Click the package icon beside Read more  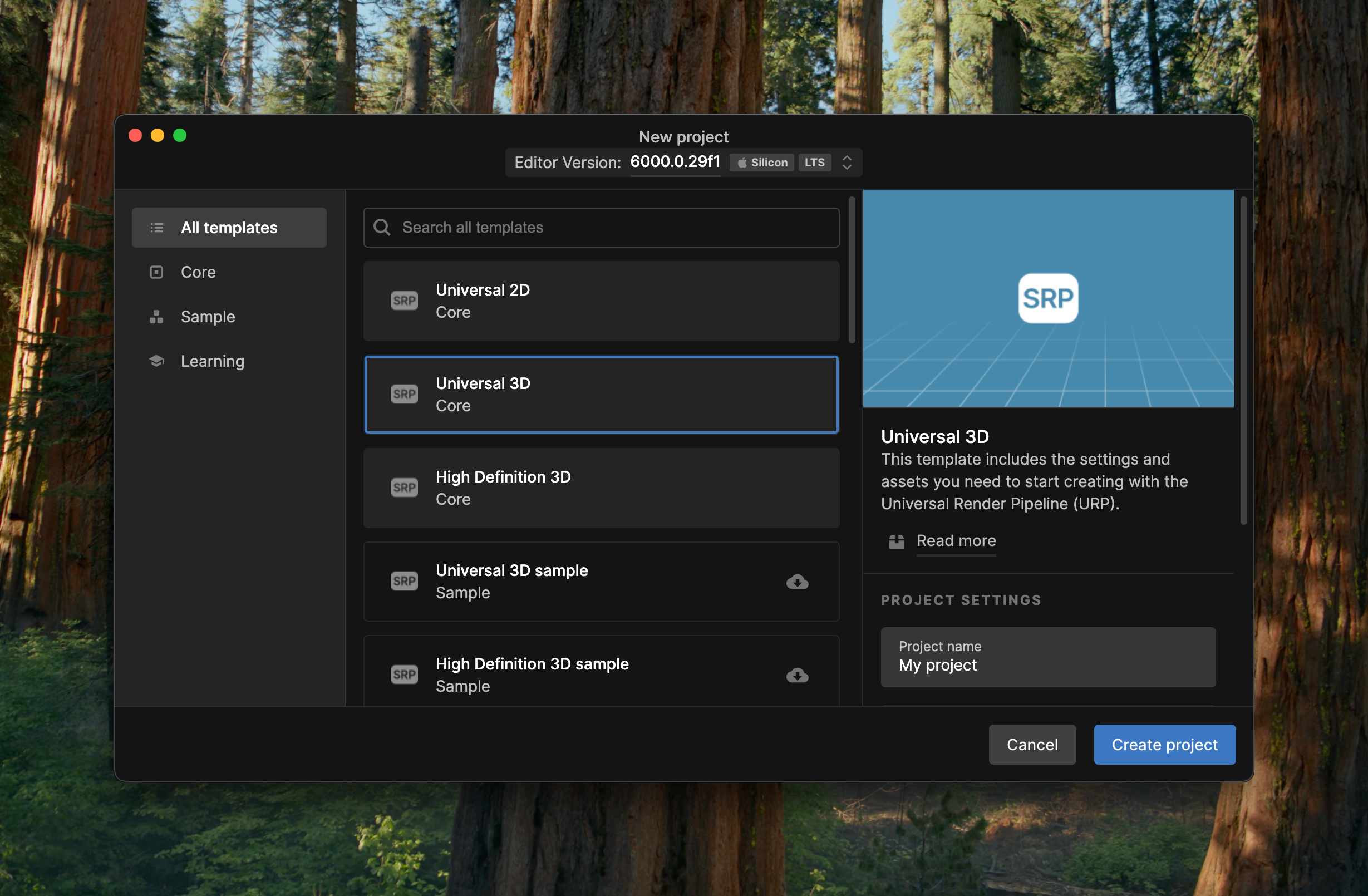point(896,541)
